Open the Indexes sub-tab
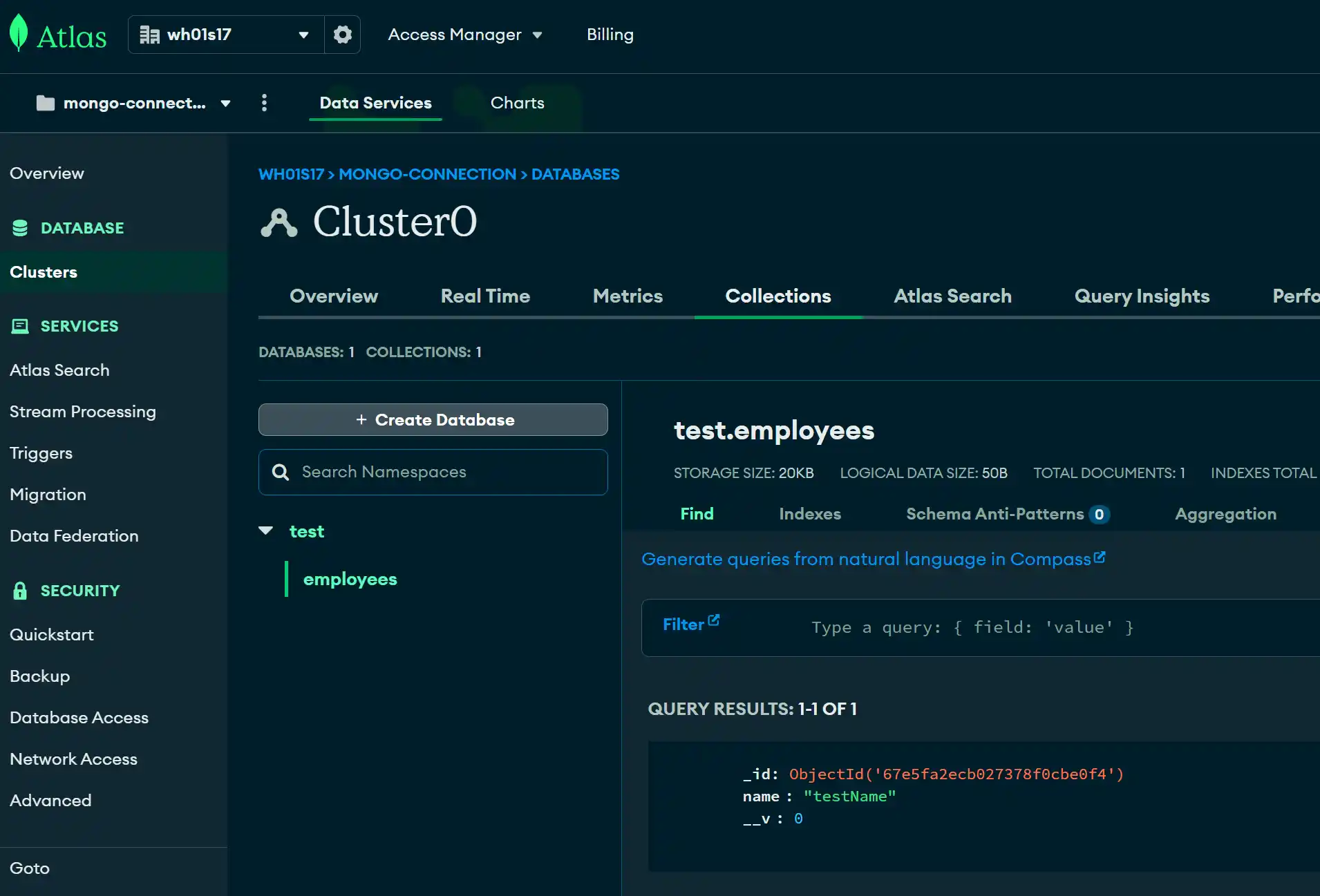The image size is (1320, 896). point(810,513)
